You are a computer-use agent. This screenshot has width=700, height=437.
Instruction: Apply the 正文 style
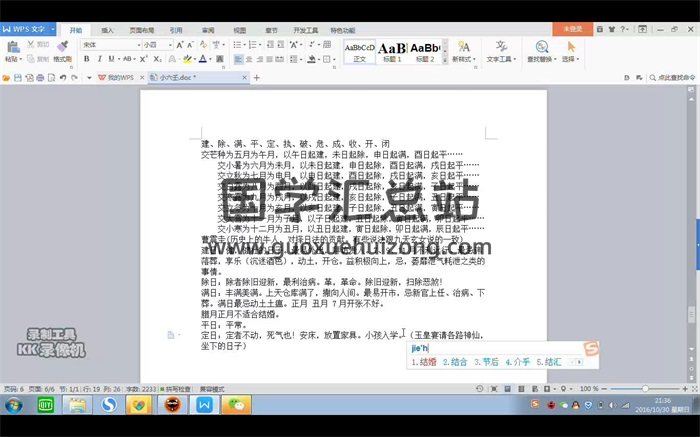coord(360,52)
